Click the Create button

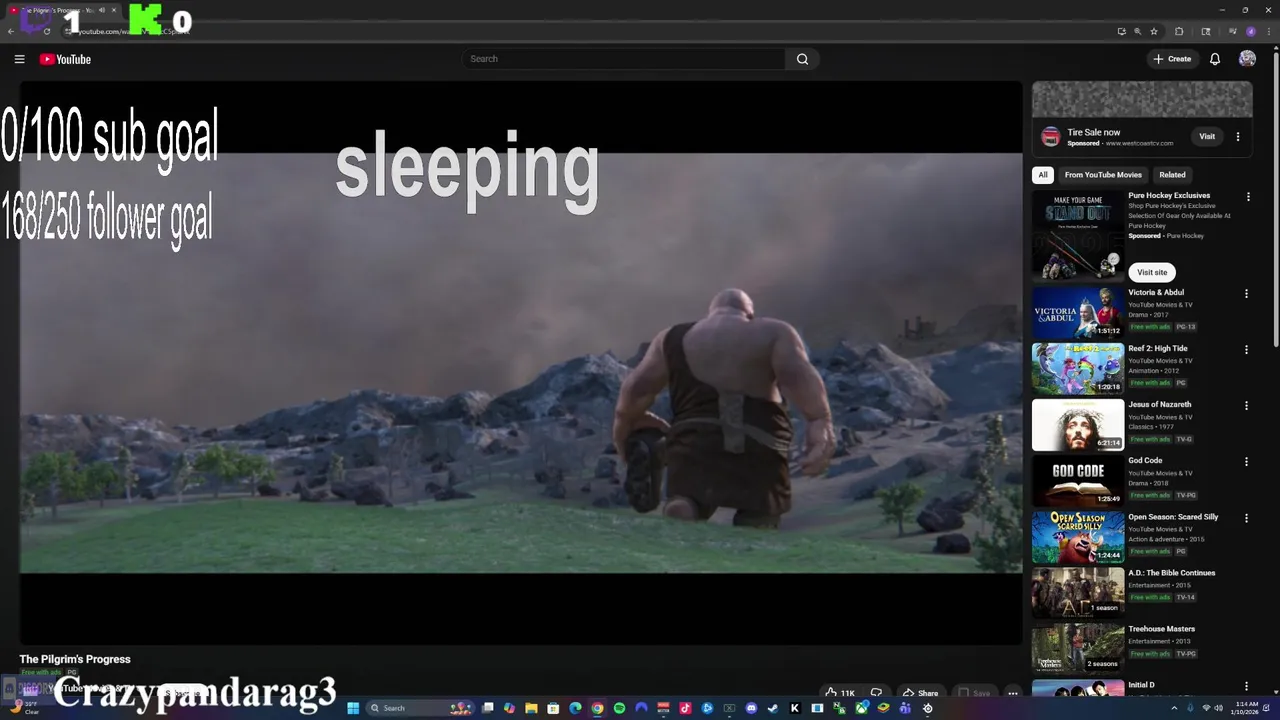coord(1172,59)
